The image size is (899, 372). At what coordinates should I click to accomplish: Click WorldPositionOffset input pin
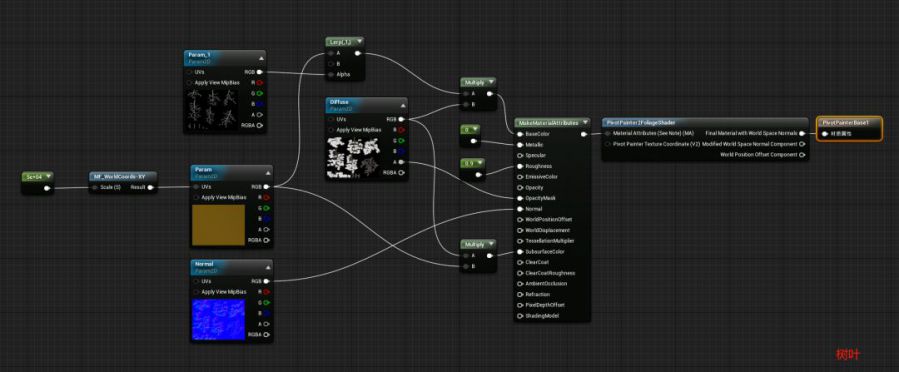pos(520,219)
